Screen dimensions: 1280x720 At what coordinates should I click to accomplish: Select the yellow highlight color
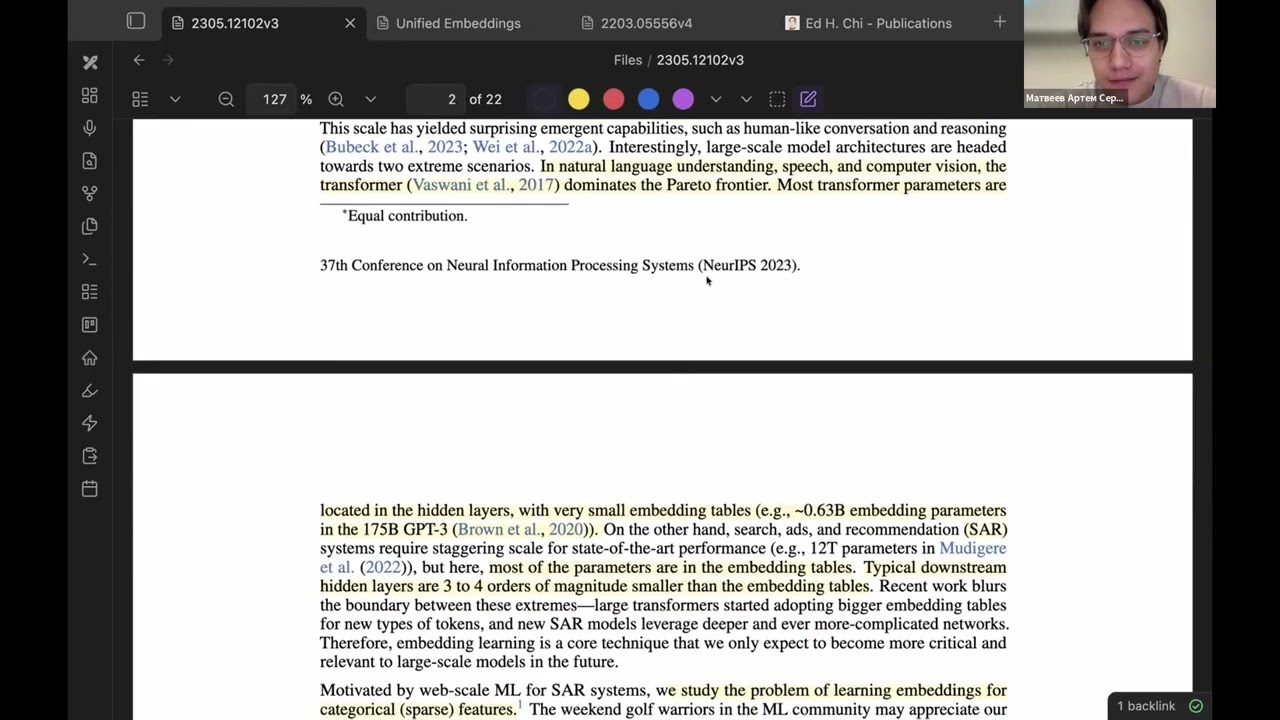click(x=579, y=99)
